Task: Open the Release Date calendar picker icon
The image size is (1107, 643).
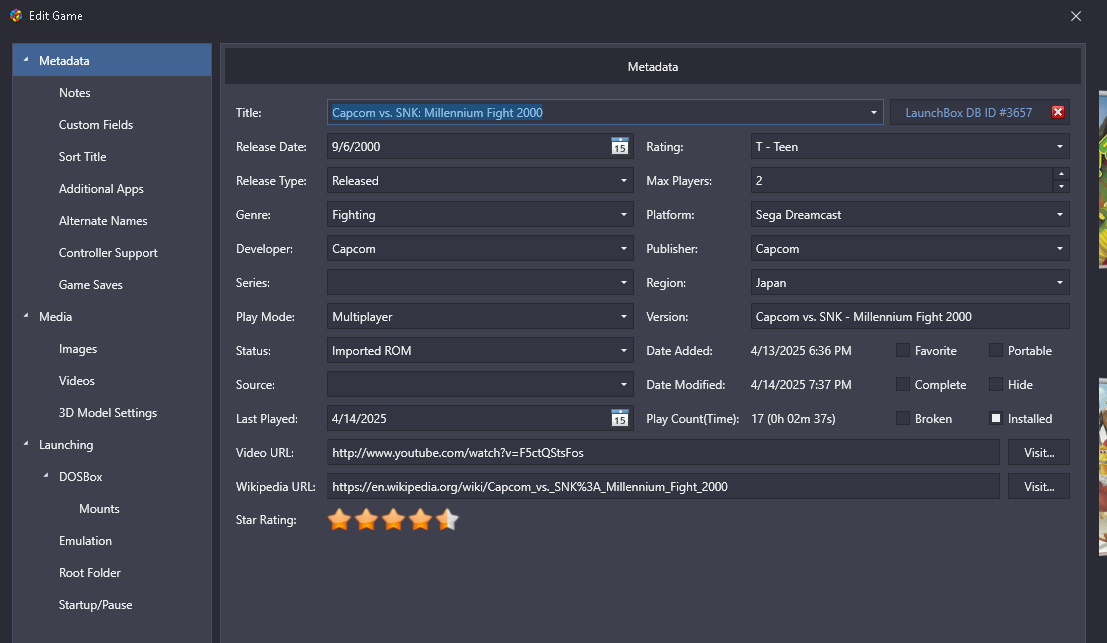Action: click(x=619, y=147)
